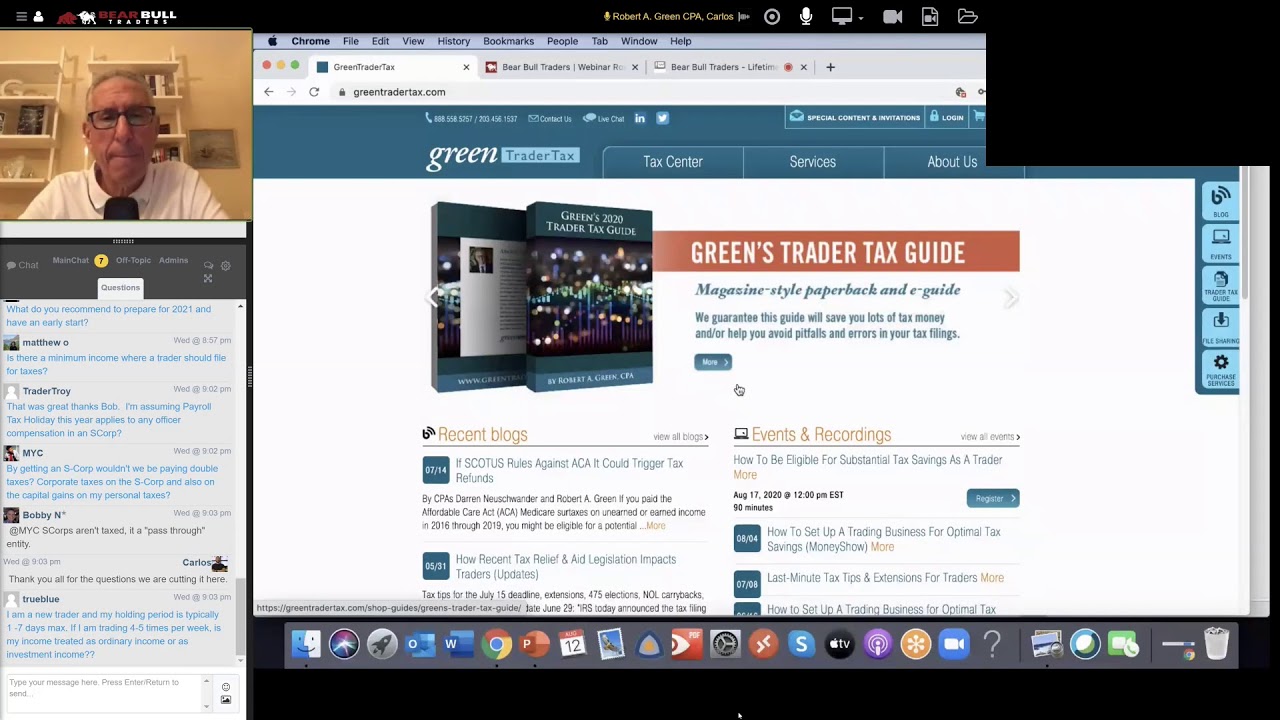Open the Apple menu
The image size is (1280, 720).
(x=272, y=41)
